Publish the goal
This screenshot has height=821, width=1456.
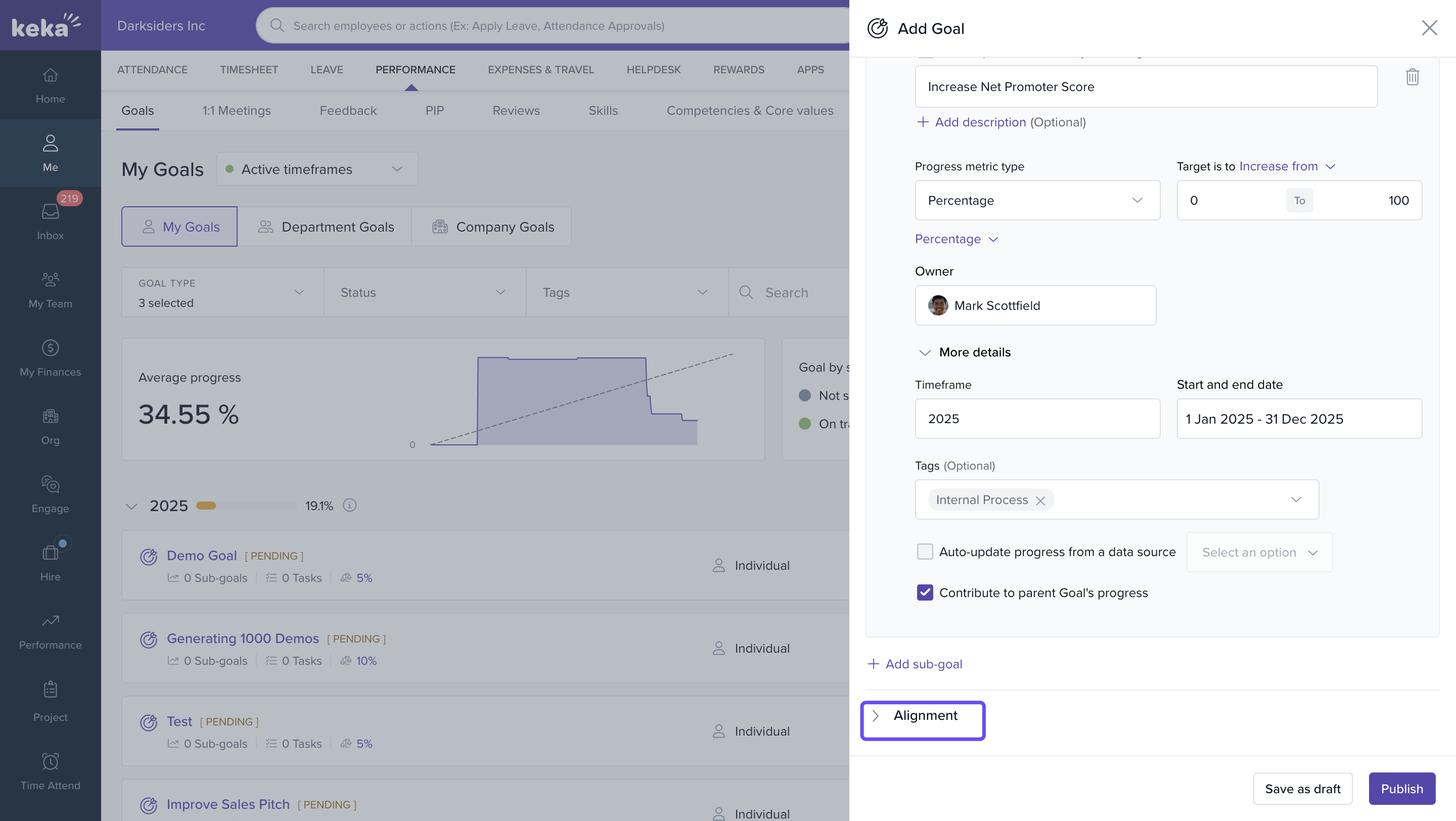pyautogui.click(x=1401, y=788)
